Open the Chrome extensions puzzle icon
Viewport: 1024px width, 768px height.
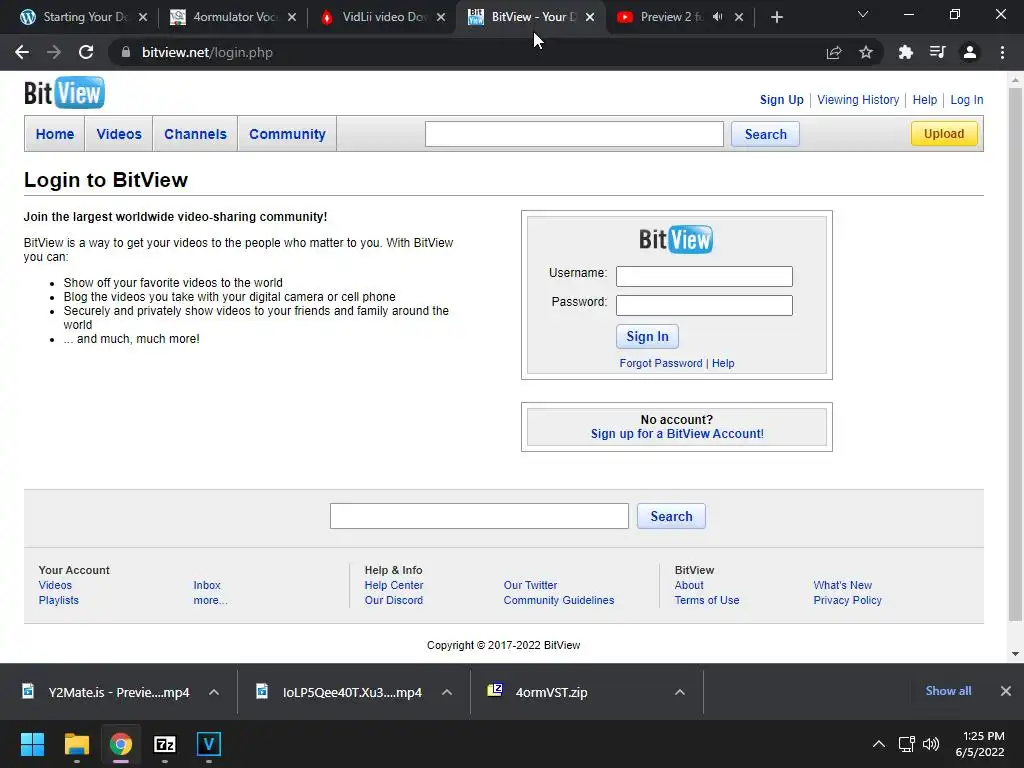pos(906,52)
